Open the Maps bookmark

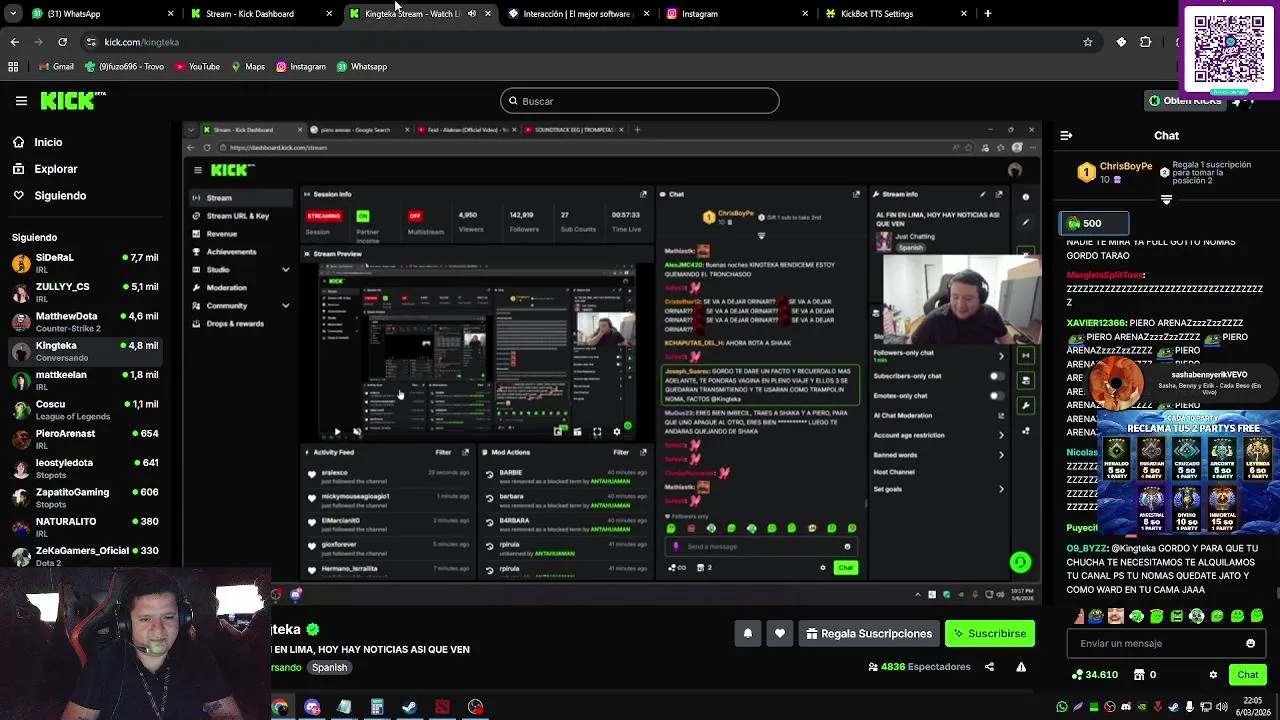tap(248, 67)
